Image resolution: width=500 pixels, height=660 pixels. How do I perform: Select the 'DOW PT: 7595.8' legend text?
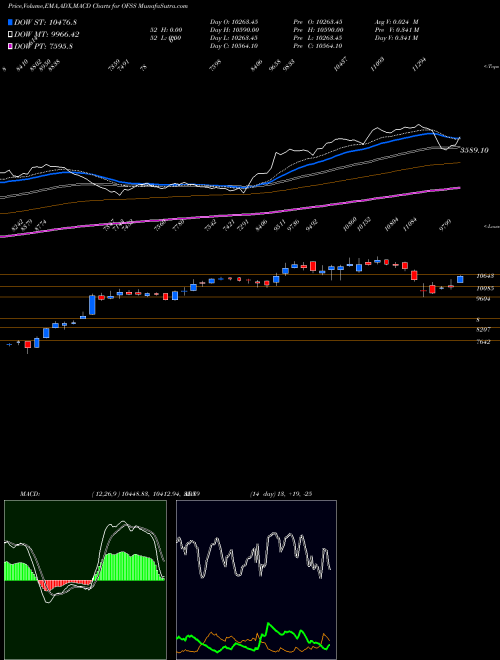pyautogui.click(x=44, y=46)
